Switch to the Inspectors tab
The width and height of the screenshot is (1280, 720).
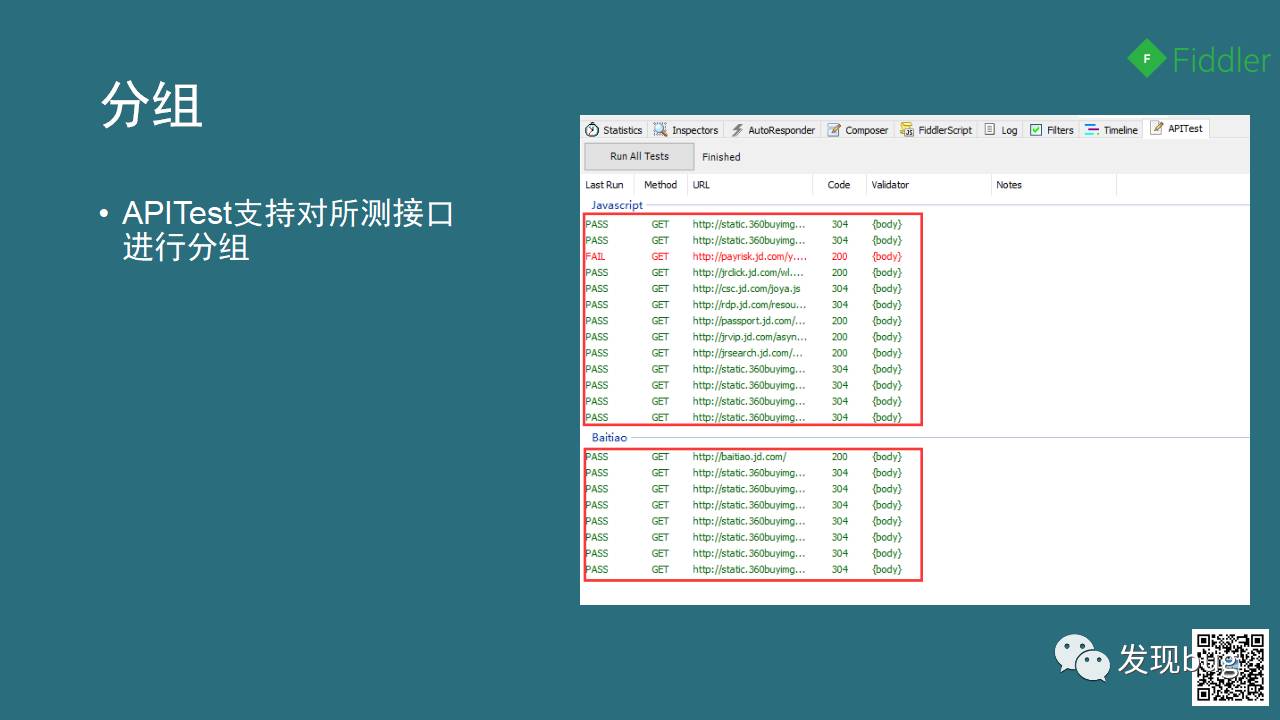686,130
